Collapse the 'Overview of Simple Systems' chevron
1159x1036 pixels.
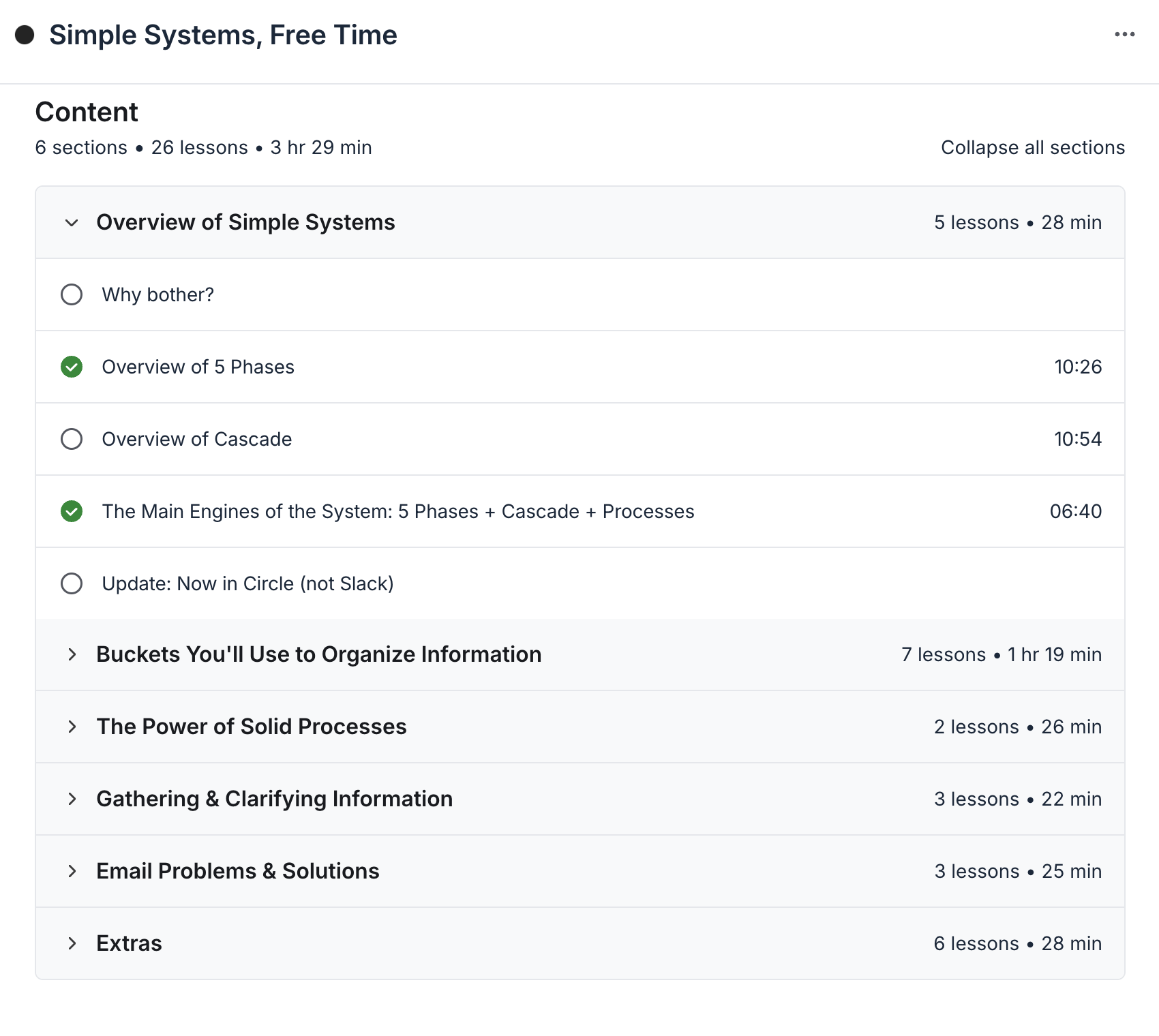tap(72, 223)
